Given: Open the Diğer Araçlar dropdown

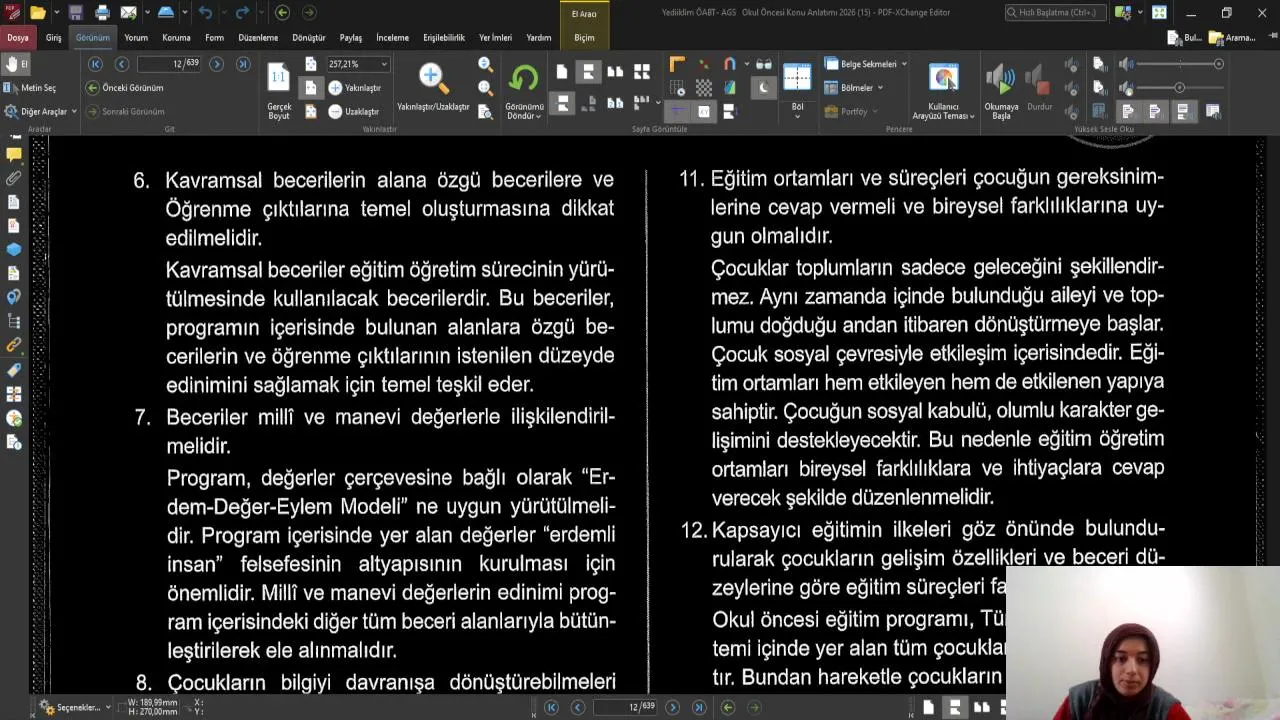Looking at the screenshot, I should pyautogui.click(x=41, y=112).
